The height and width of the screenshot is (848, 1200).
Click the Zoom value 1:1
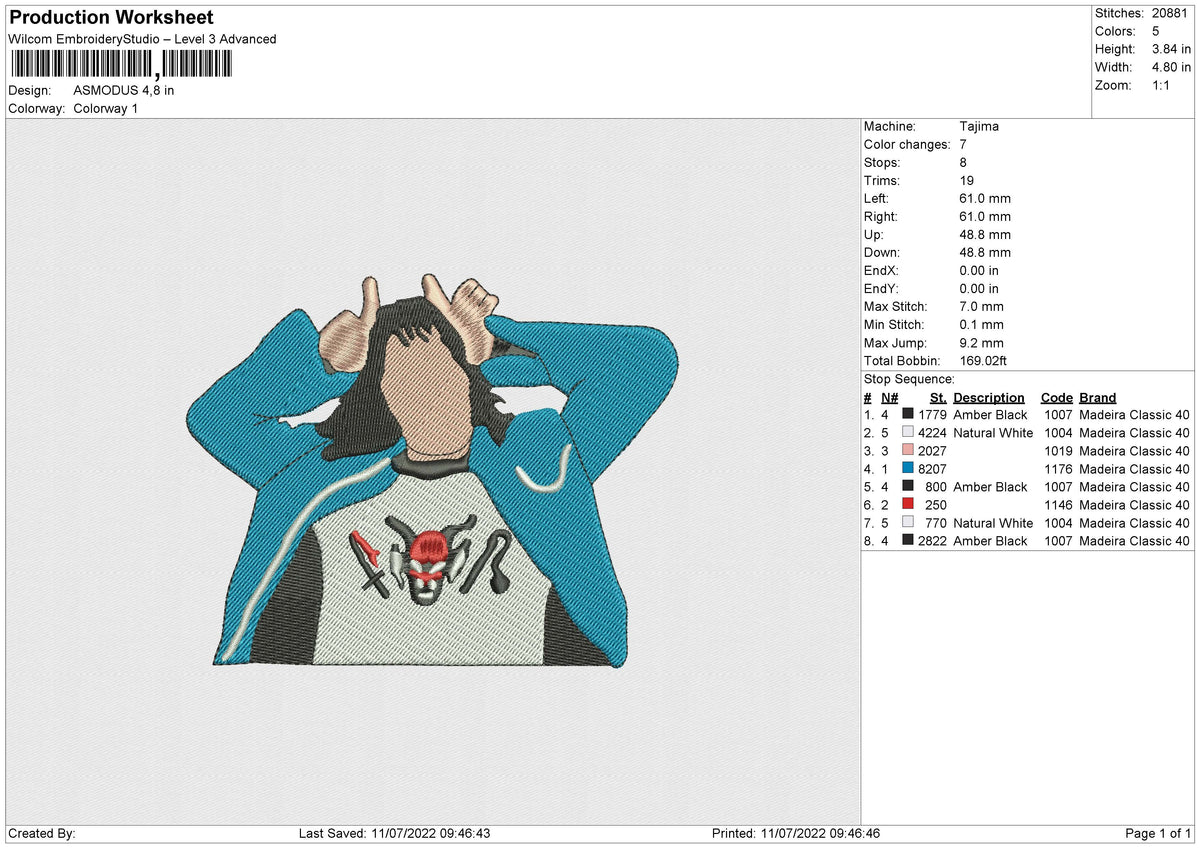tap(1162, 85)
